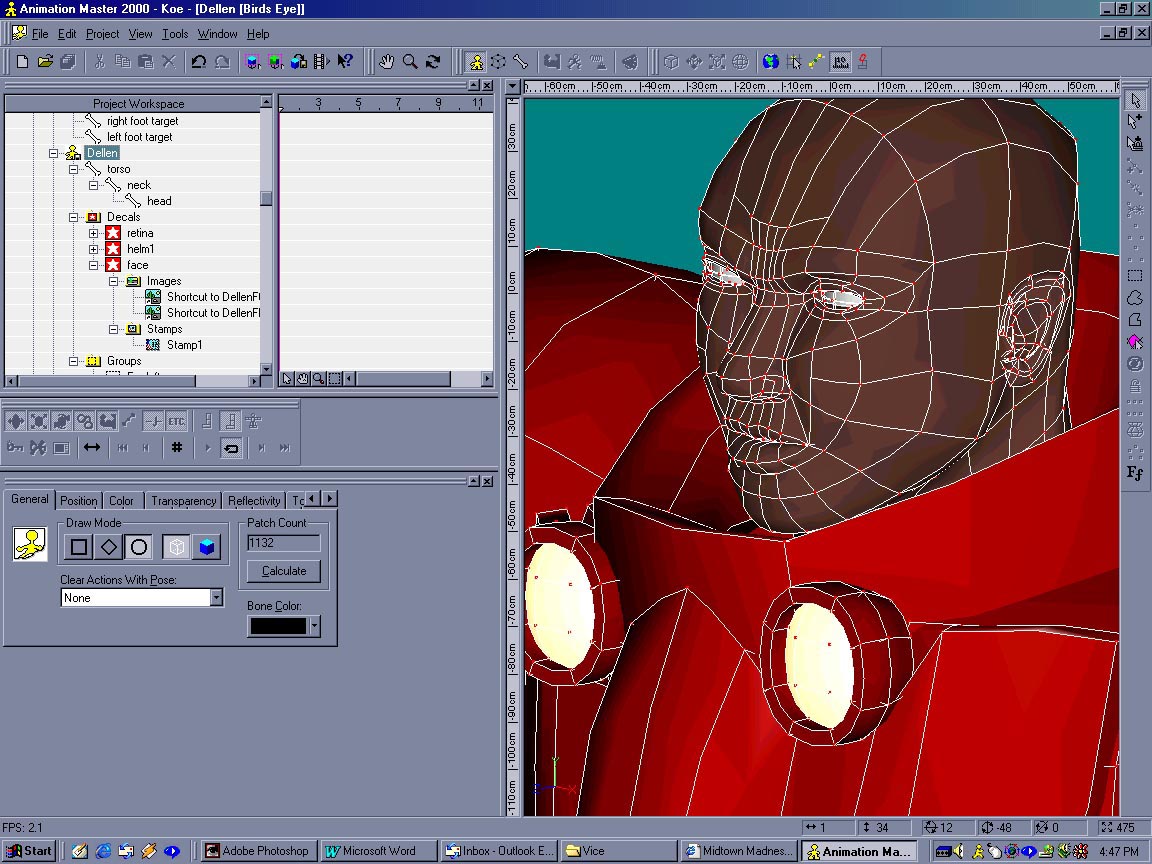Click the Turn (rotate view) tool
Image resolution: width=1152 pixels, height=864 pixels.
(x=433, y=62)
